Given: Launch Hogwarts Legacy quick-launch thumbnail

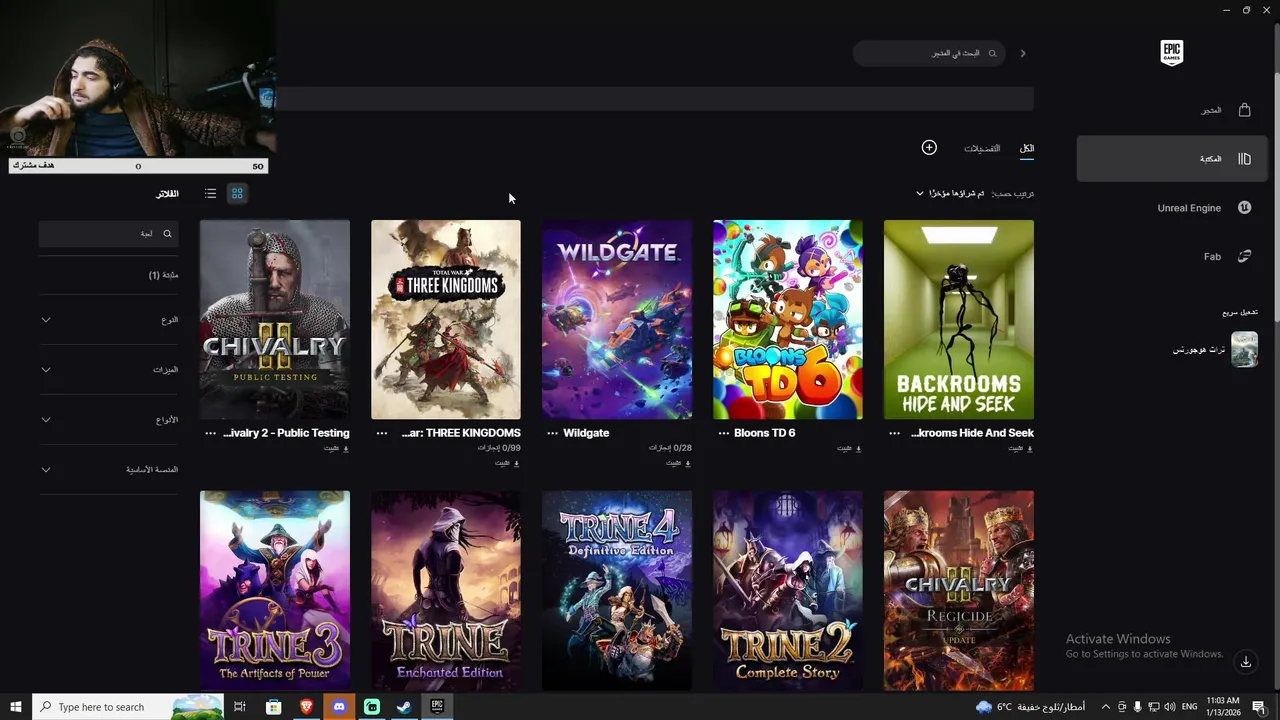Looking at the screenshot, I should coord(1244,349).
